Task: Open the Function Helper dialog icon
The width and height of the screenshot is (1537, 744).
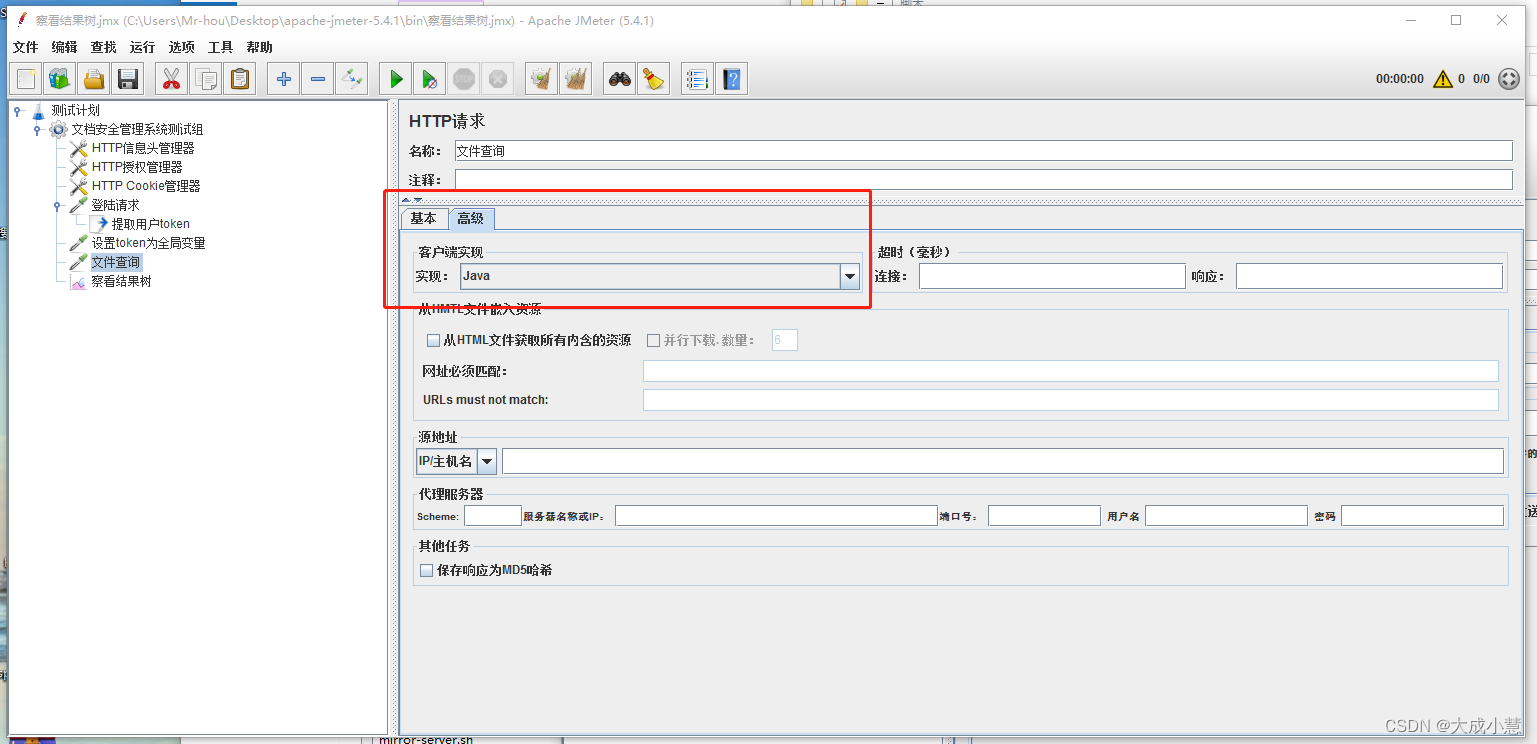Action: click(x=697, y=78)
